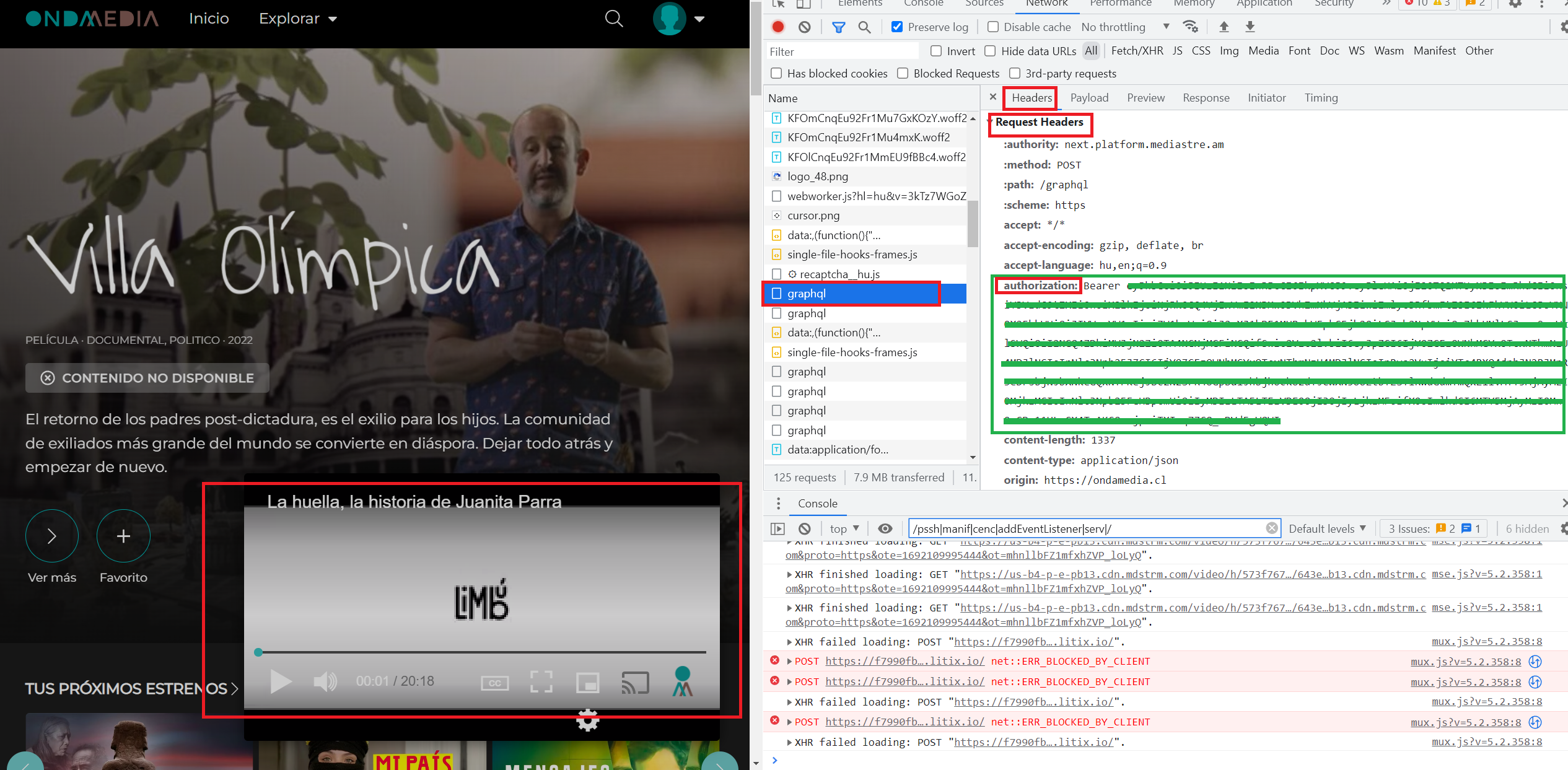Toggle picture-in-picture in the player
Screen dimensions: 1568x770
(x=587, y=682)
